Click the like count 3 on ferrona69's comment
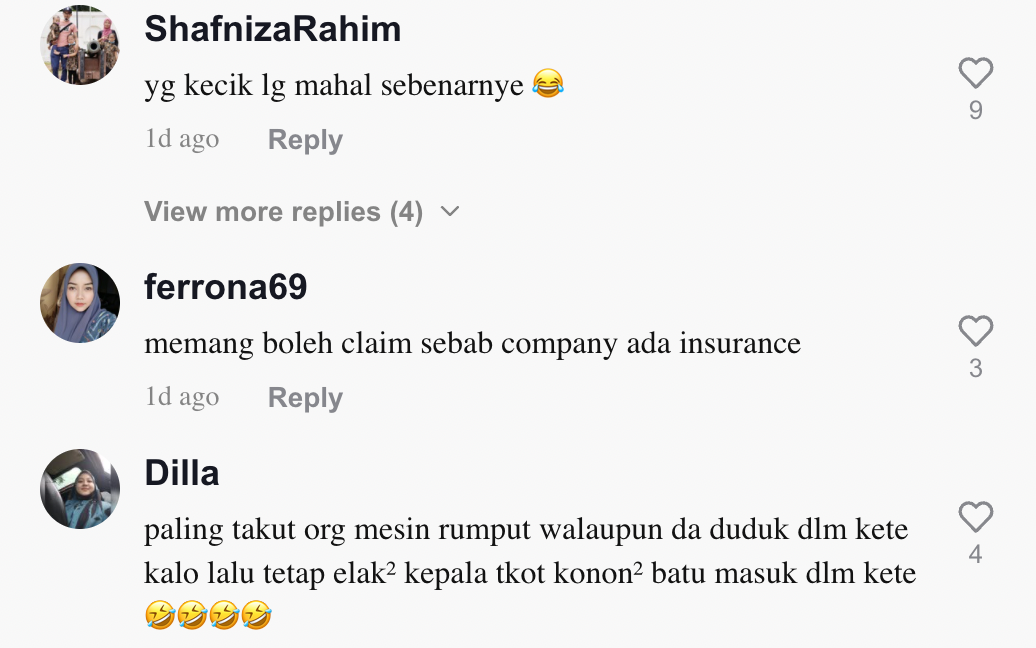The width and height of the screenshot is (1036, 648). point(976,369)
